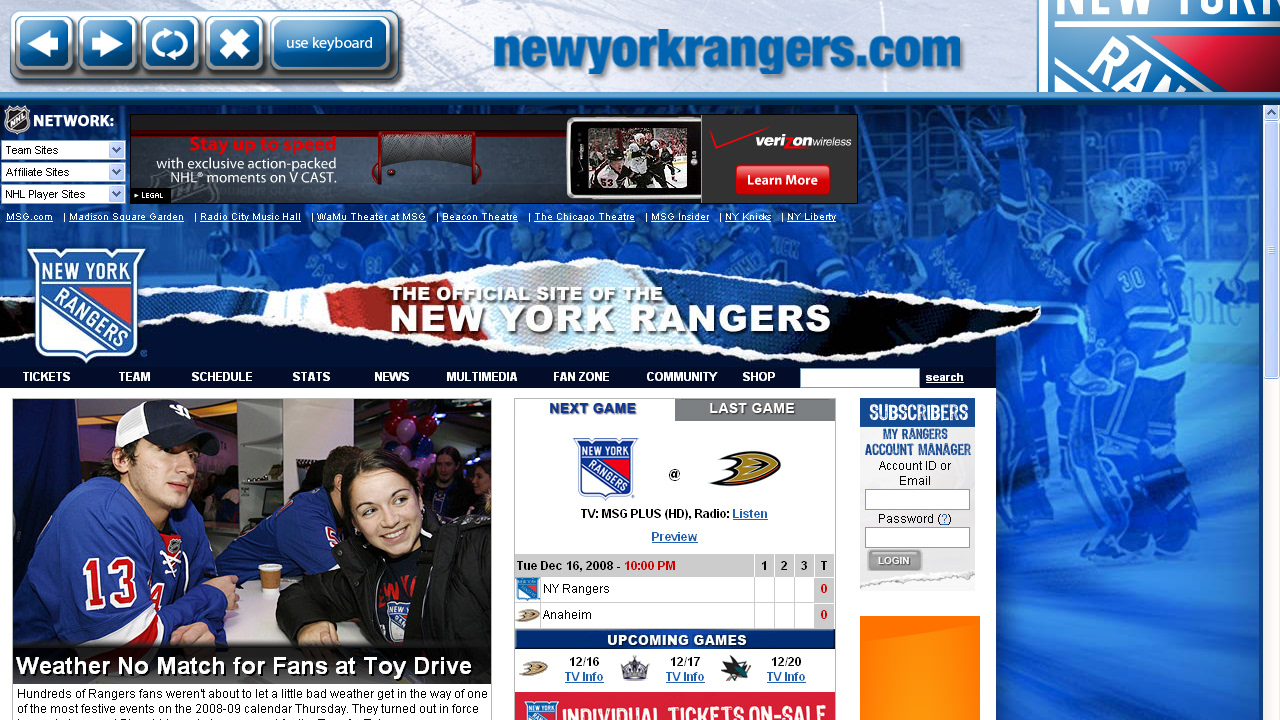Open the Community menu
The image size is (1280, 720).
pos(682,377)
